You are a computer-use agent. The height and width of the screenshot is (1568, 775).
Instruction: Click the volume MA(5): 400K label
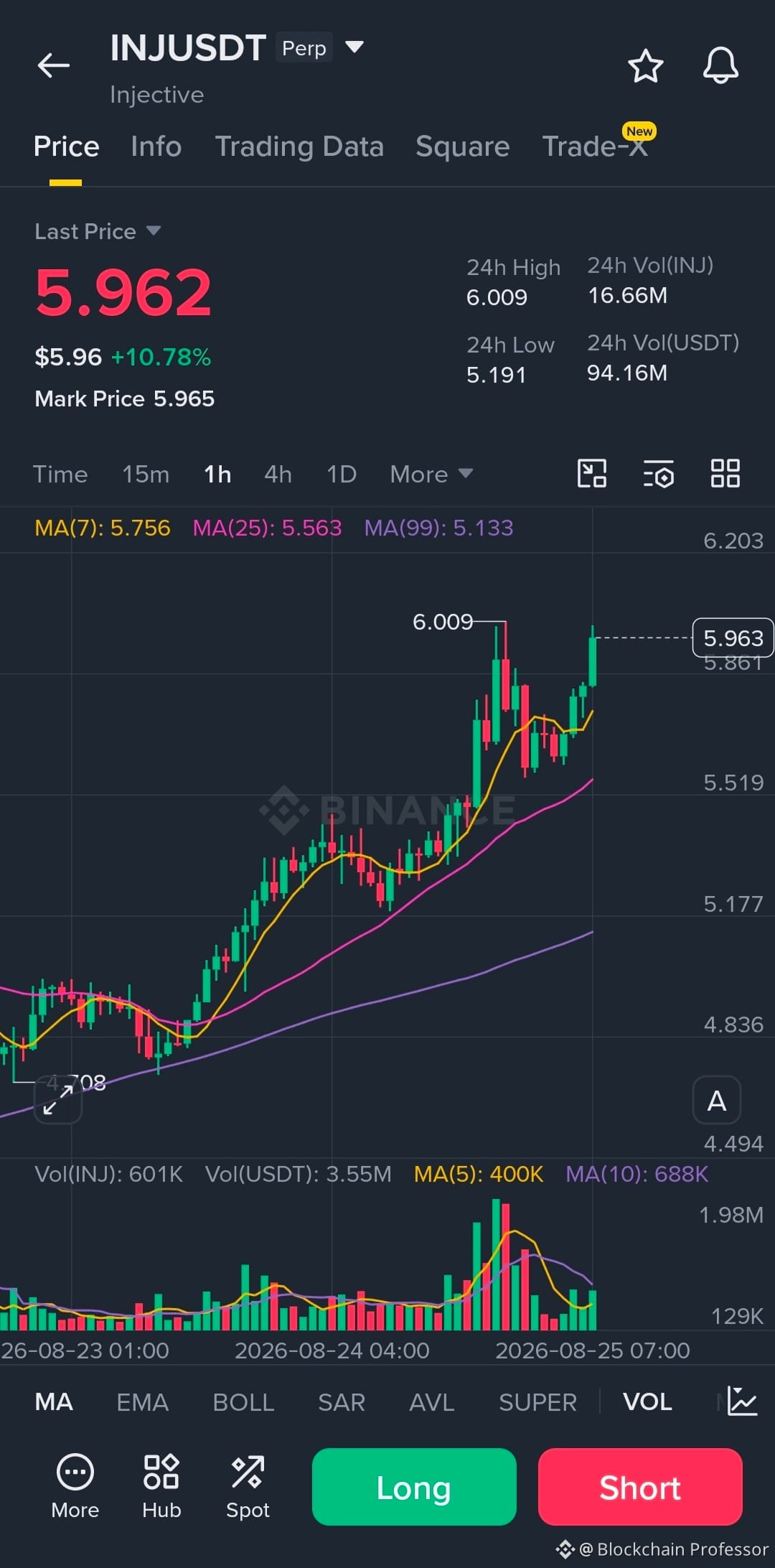point(479,1174)
